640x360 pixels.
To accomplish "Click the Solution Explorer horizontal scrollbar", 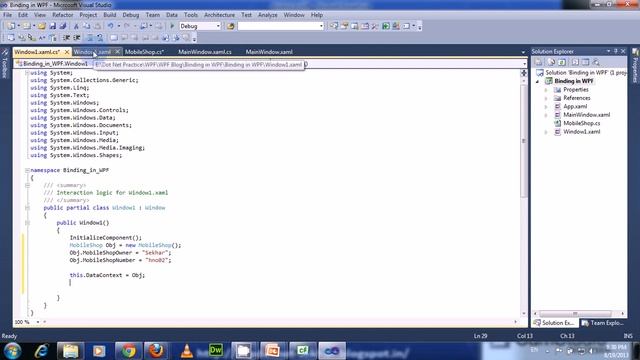I will (575, 313).
